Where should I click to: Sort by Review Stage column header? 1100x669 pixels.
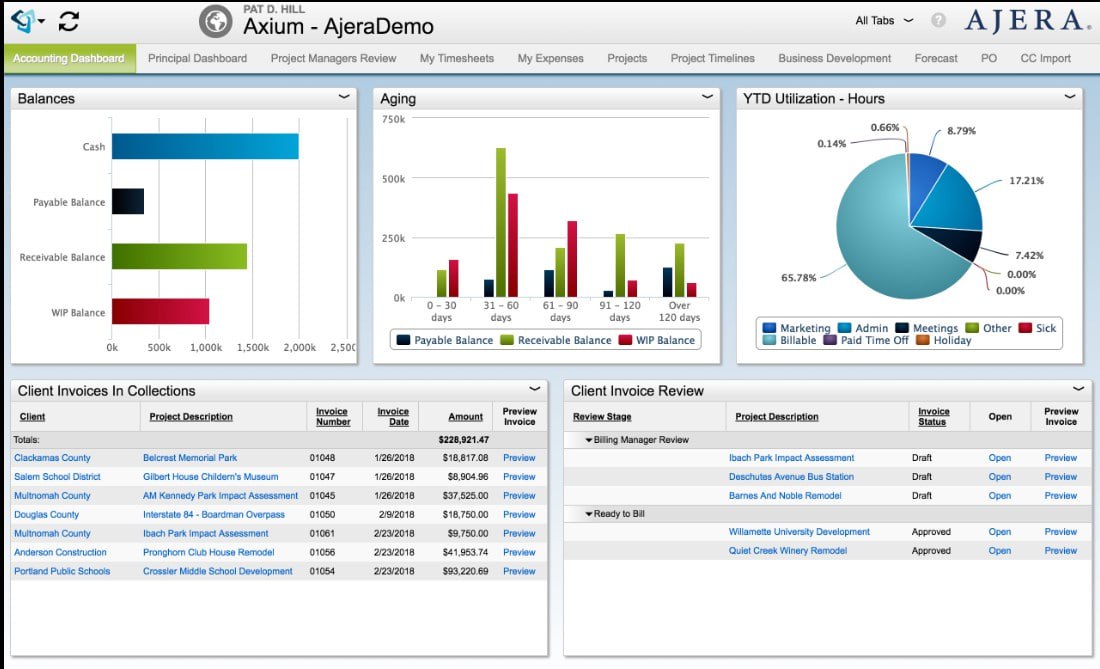(x=602, y=417)
